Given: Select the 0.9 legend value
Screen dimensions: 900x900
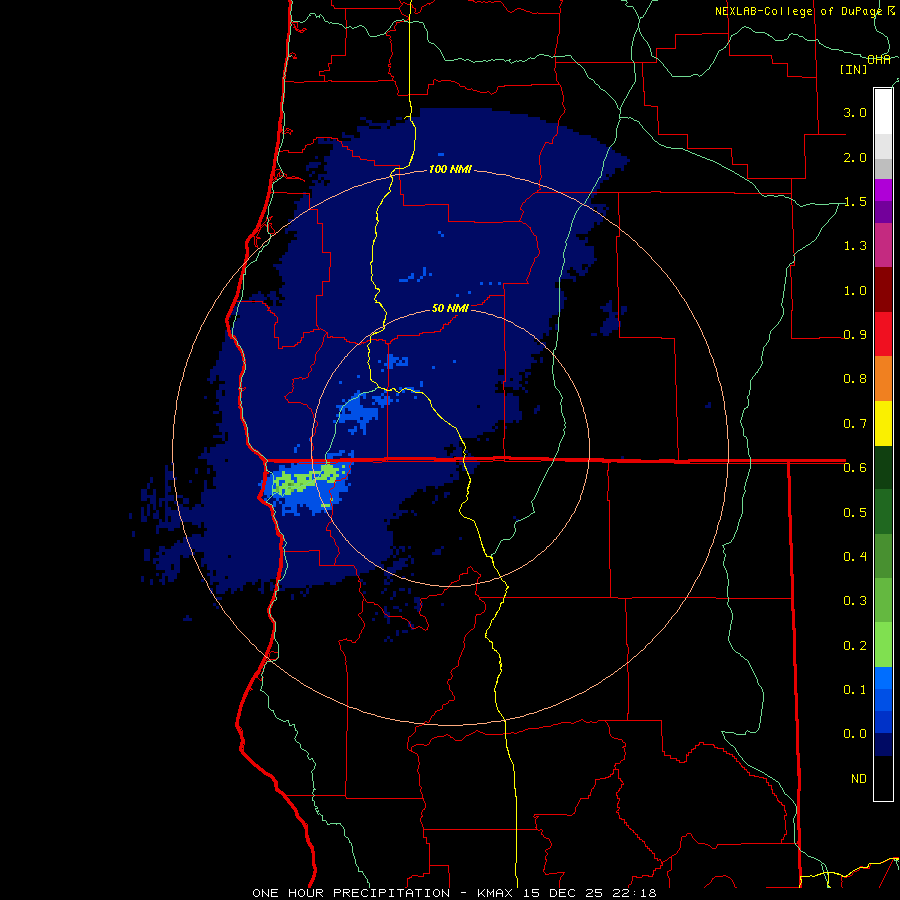Looking at the screenshot, I should (855, 335).
